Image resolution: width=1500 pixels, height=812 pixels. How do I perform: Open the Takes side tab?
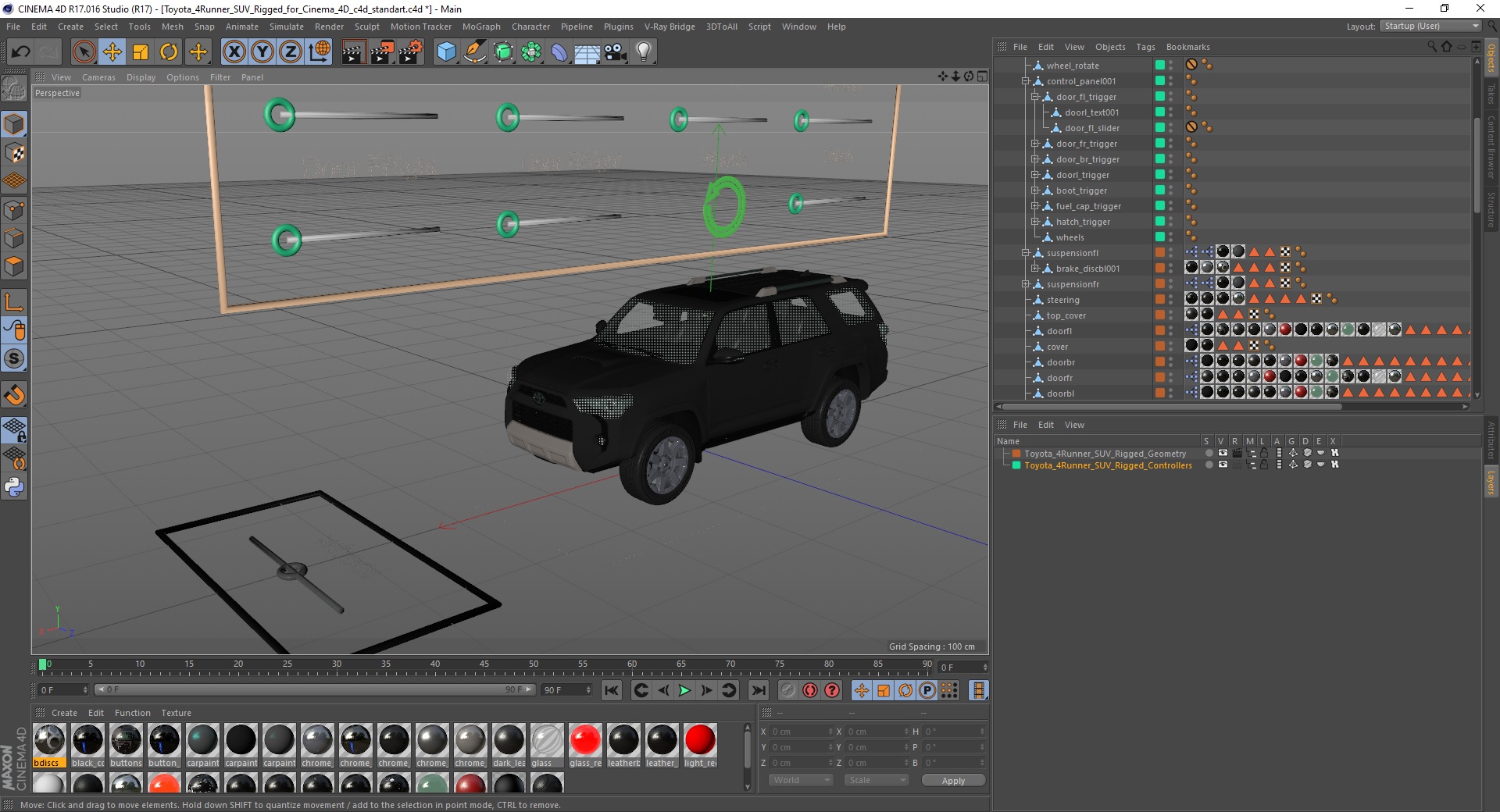(x=1491, y=94)
